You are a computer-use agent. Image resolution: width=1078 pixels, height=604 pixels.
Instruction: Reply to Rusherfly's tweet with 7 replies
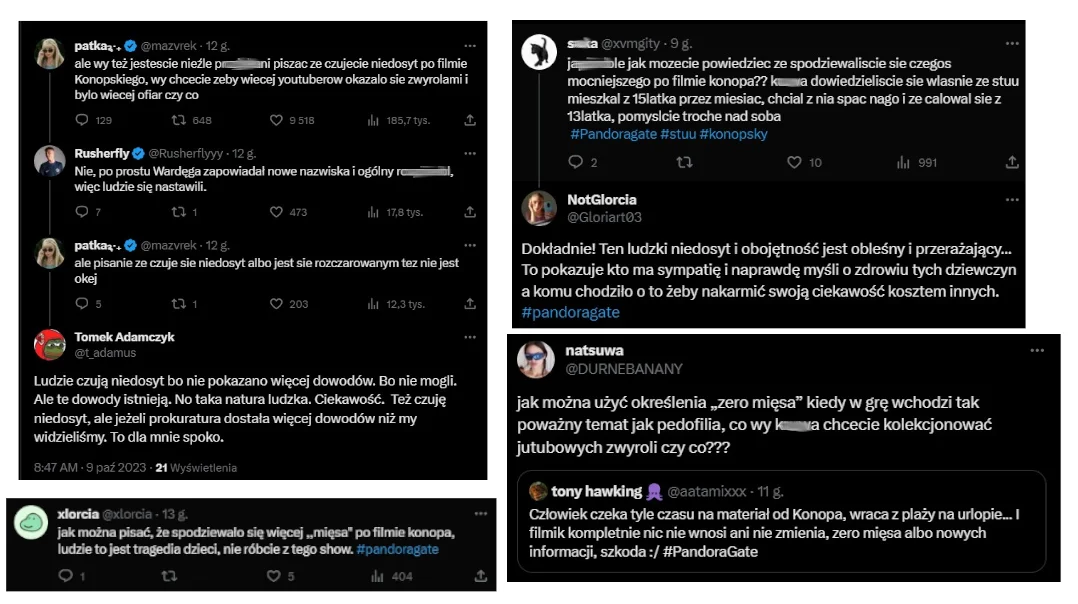[82, 212]
